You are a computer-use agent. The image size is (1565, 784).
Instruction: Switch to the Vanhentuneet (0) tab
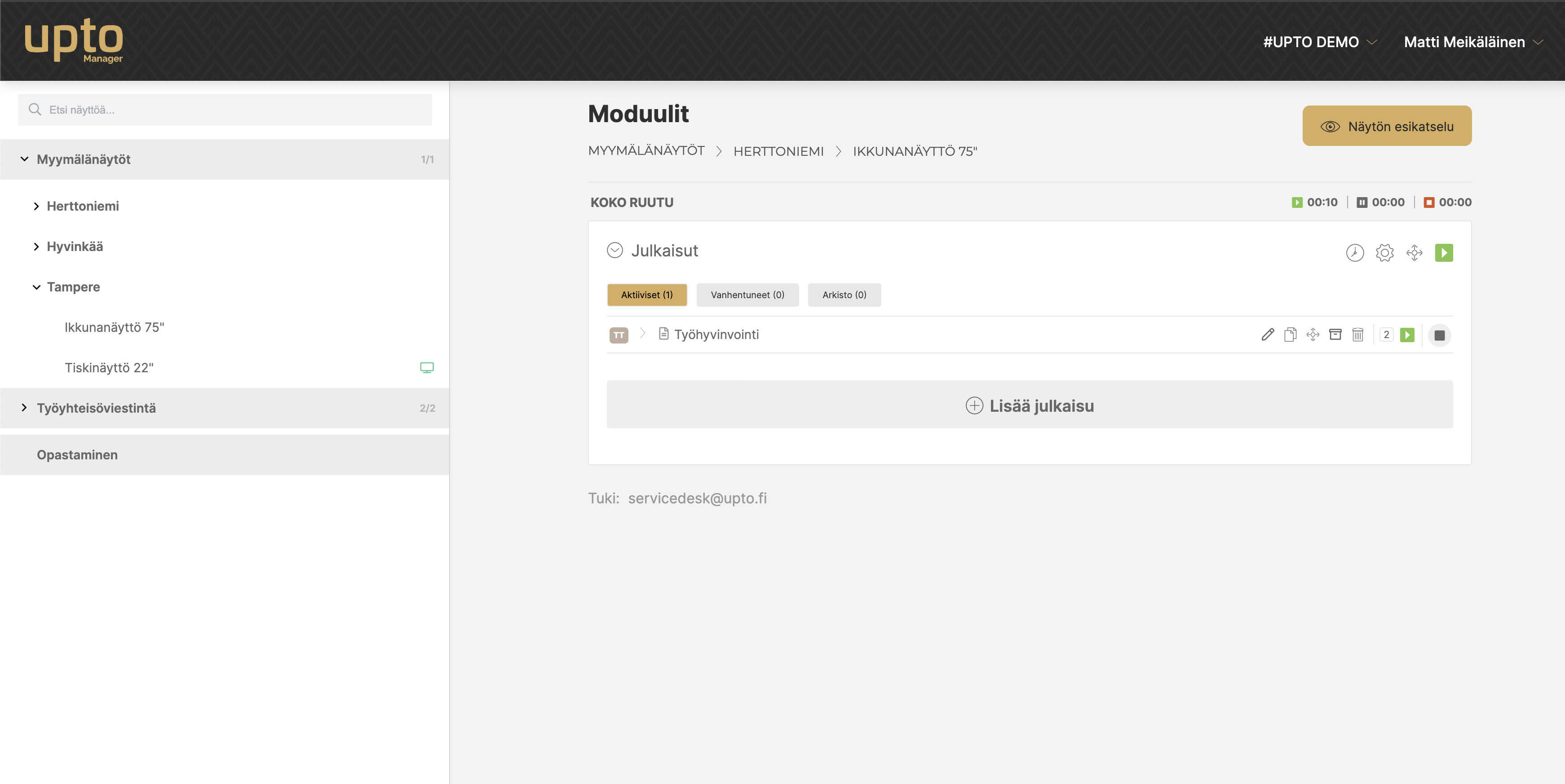(747, 295)
